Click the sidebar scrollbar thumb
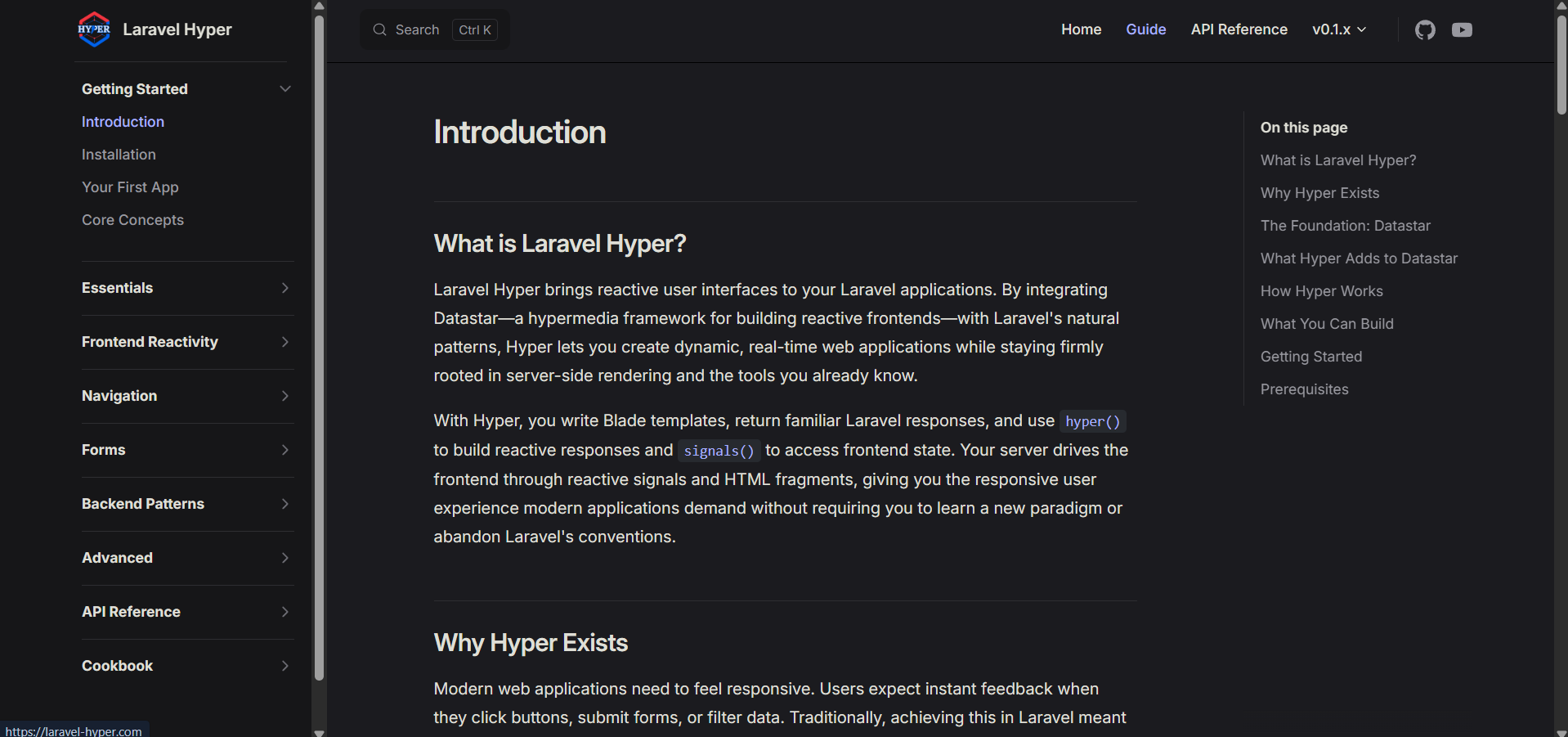 tap(319, 347)
